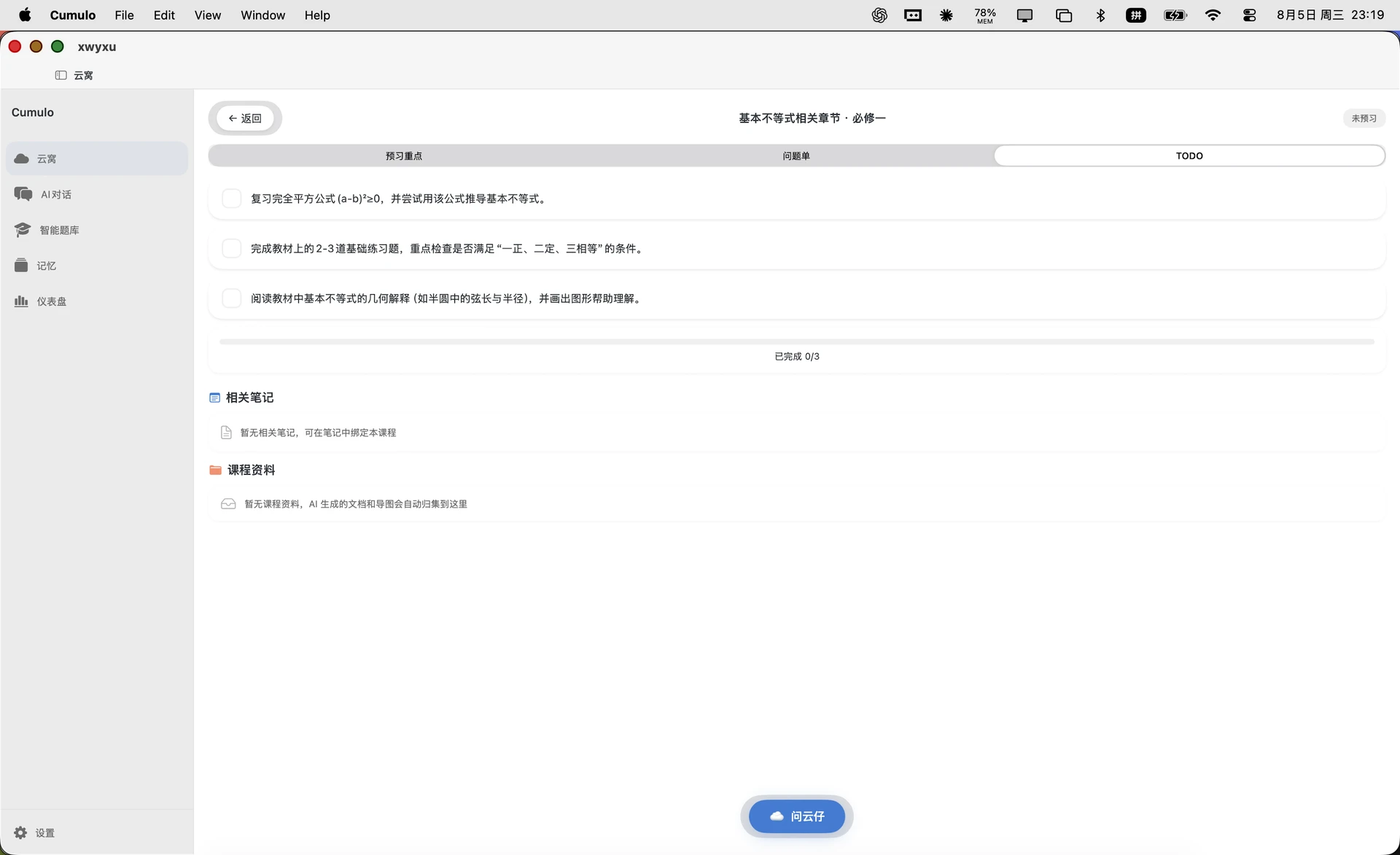Open Control Center icon

pos(1249,15)
